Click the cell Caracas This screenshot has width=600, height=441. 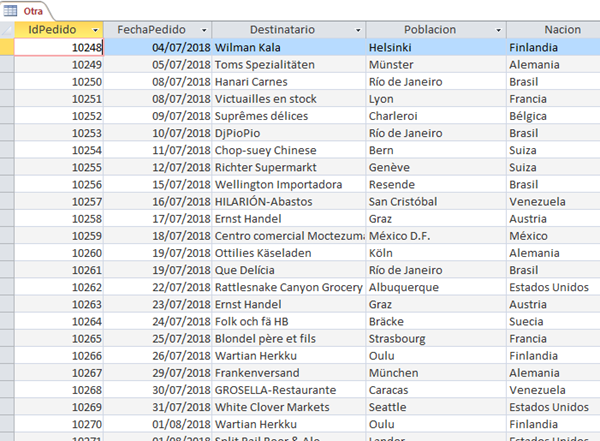[436, 390]
